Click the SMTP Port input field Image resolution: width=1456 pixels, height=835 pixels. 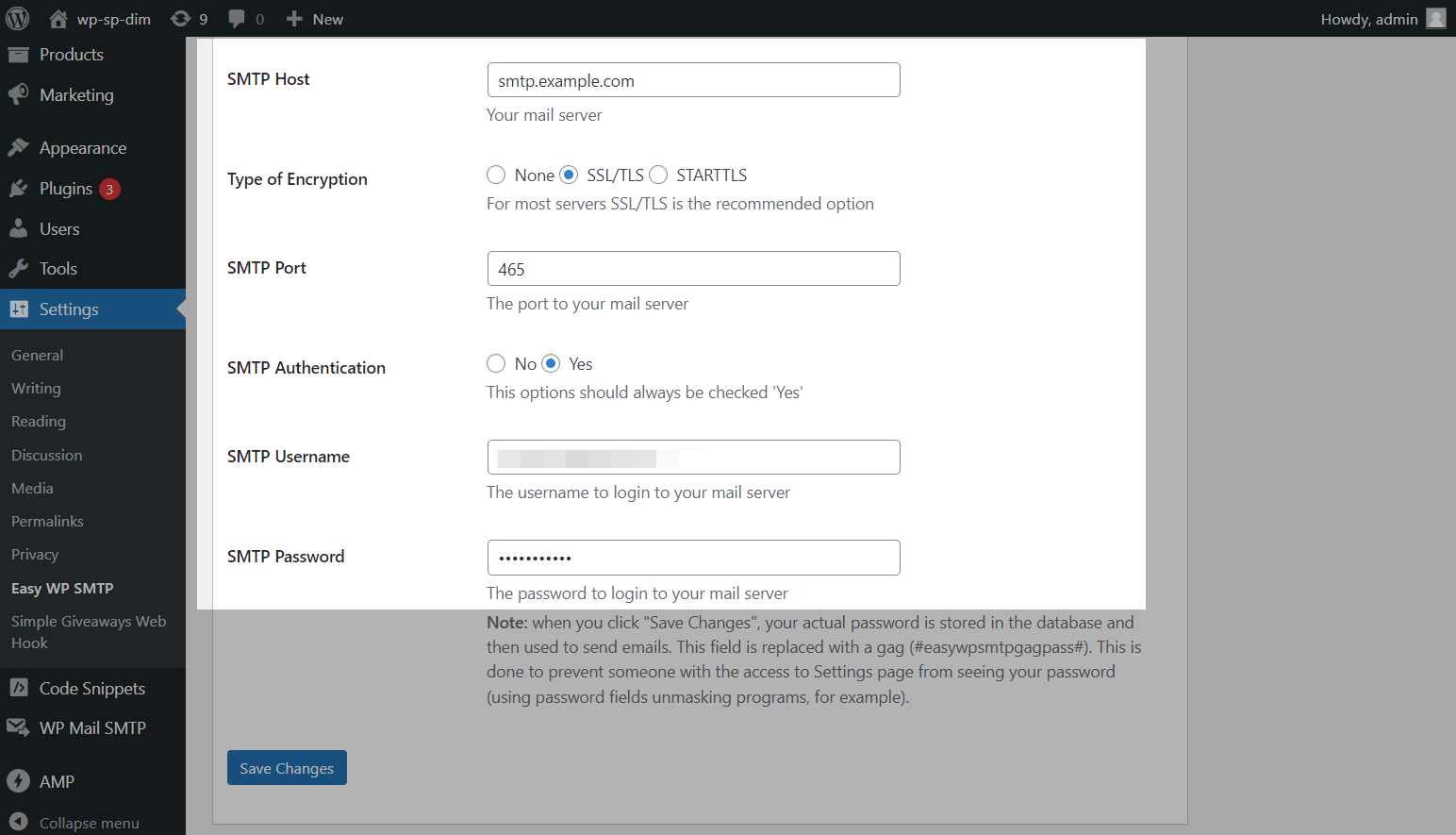693,269
